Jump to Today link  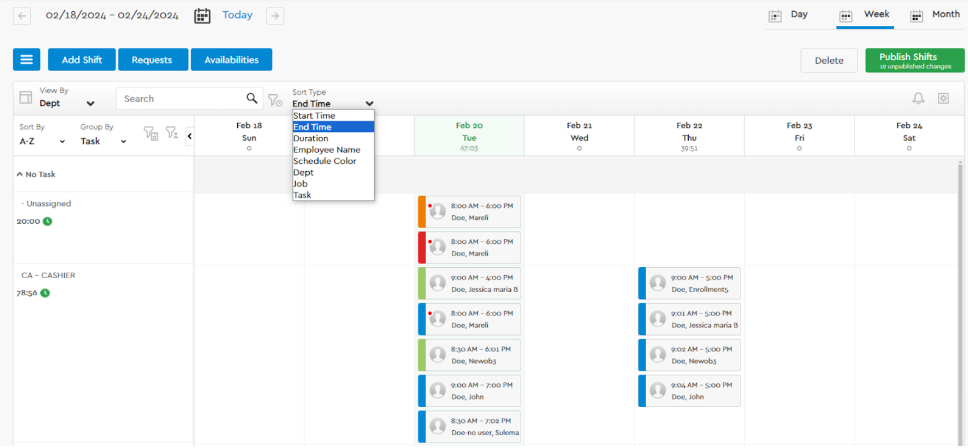[x=238, y=15]
